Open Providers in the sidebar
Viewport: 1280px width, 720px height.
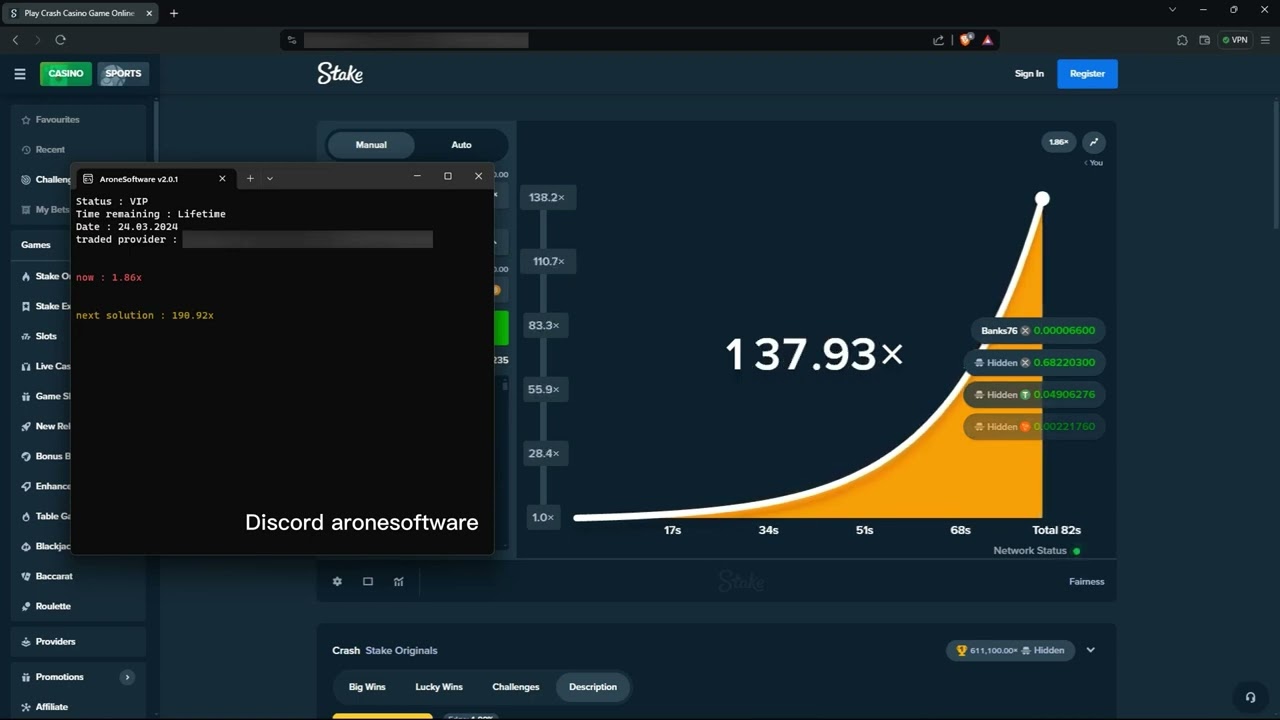pos(78,641)
